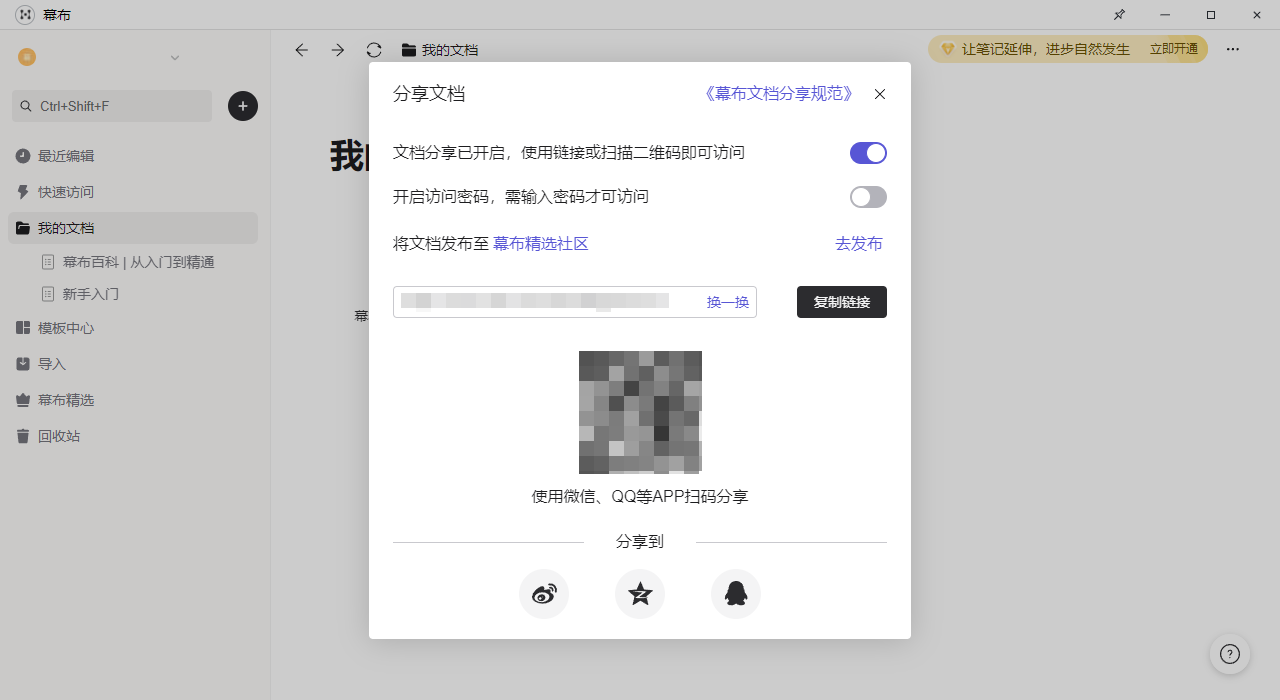Click the Ctrl+Shift+F search field
Viewport: 1280px width, 700px height.
(110, 105)
